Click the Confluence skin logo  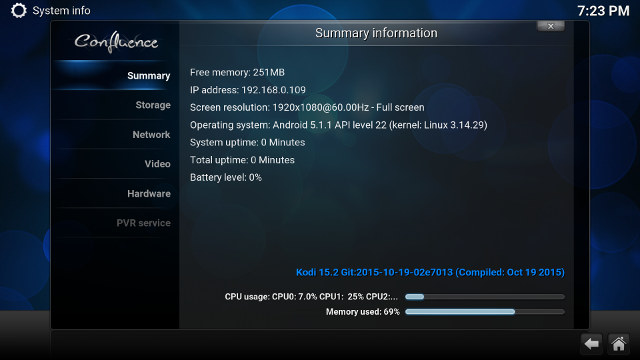click(x=116, y=42)
